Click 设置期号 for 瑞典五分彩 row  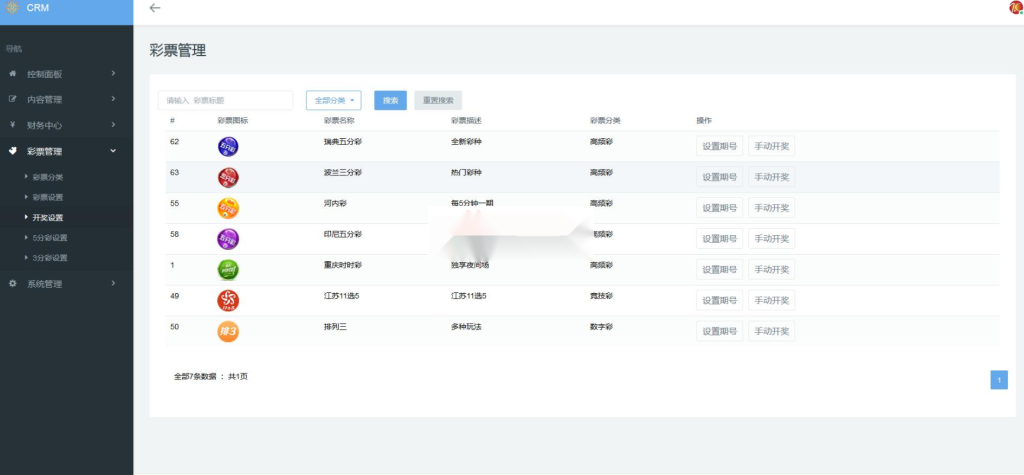point(720,147)
